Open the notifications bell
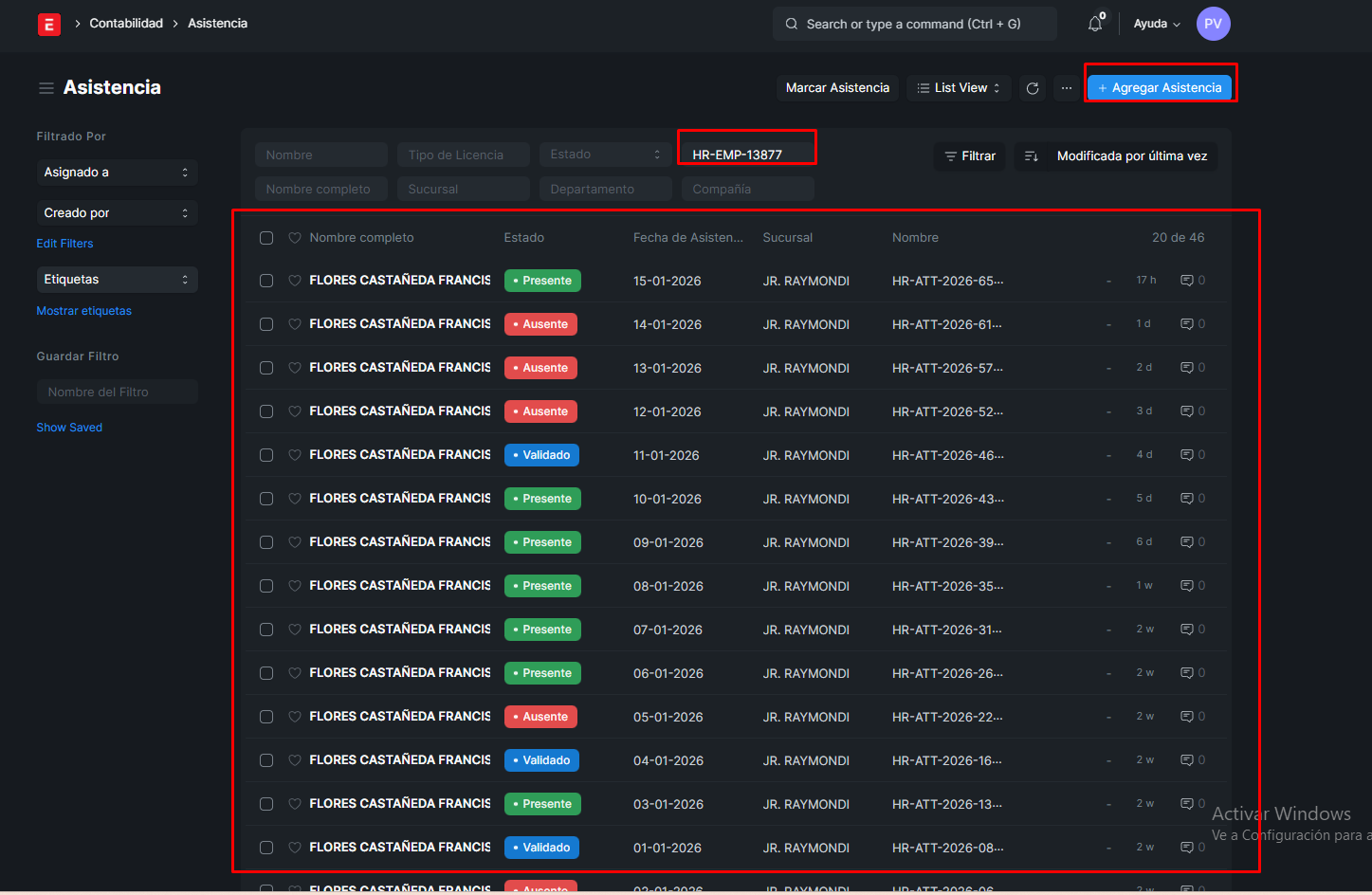The image size is (1372, 895). click(1095, 24)
